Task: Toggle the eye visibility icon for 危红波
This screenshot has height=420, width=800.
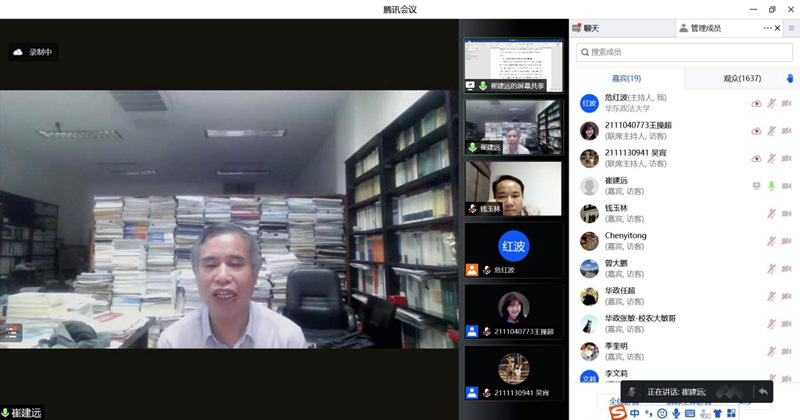Action: point(756,103)
